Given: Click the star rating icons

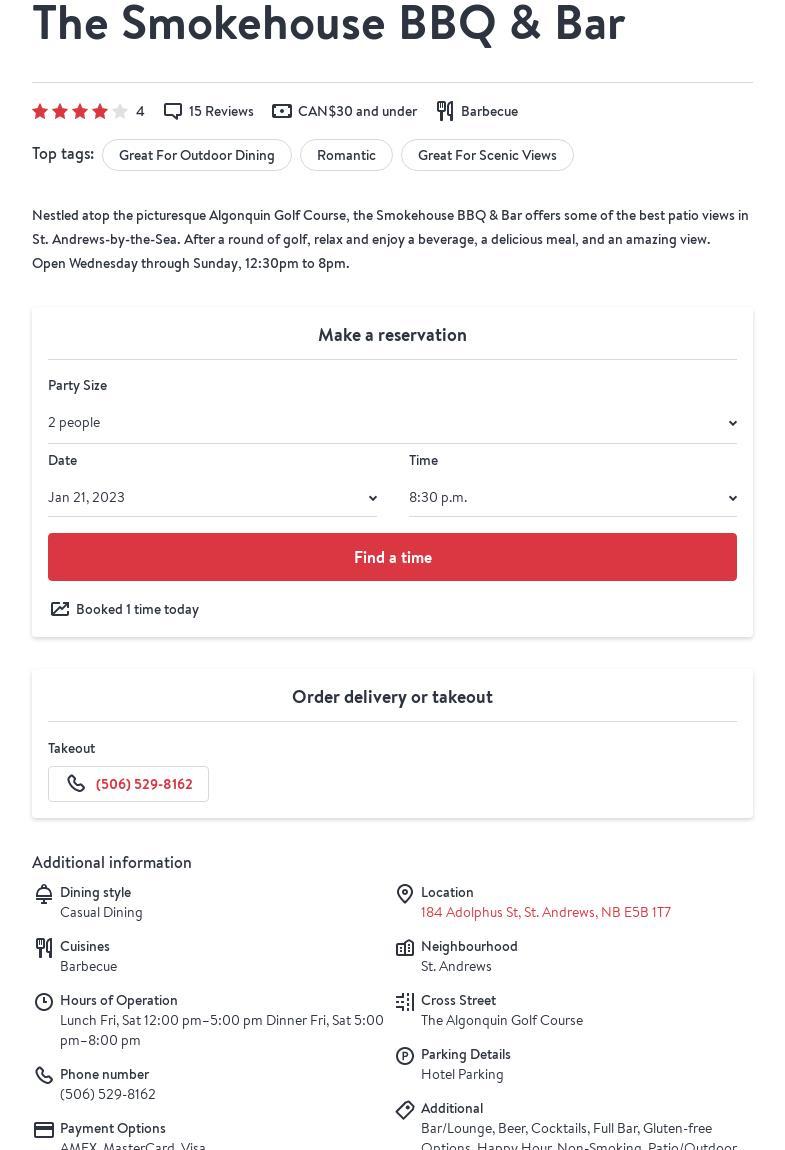Looking at the screenshot, I should tap(80, 111).
